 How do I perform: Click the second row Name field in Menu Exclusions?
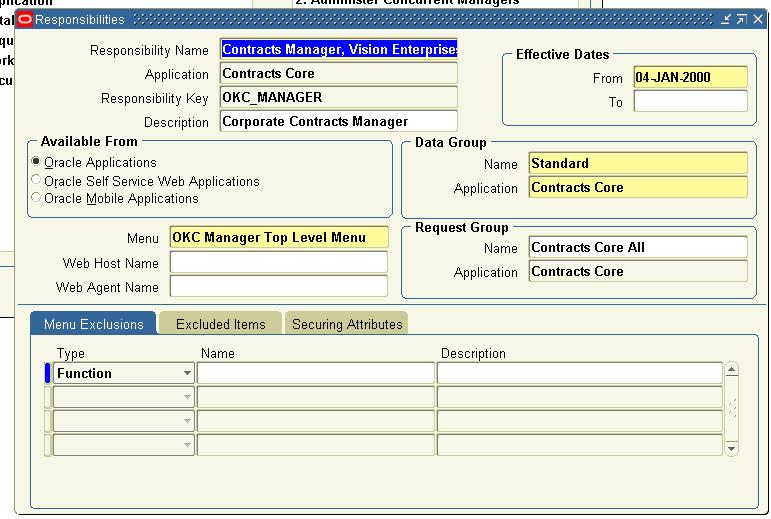(x=316, y=397)
